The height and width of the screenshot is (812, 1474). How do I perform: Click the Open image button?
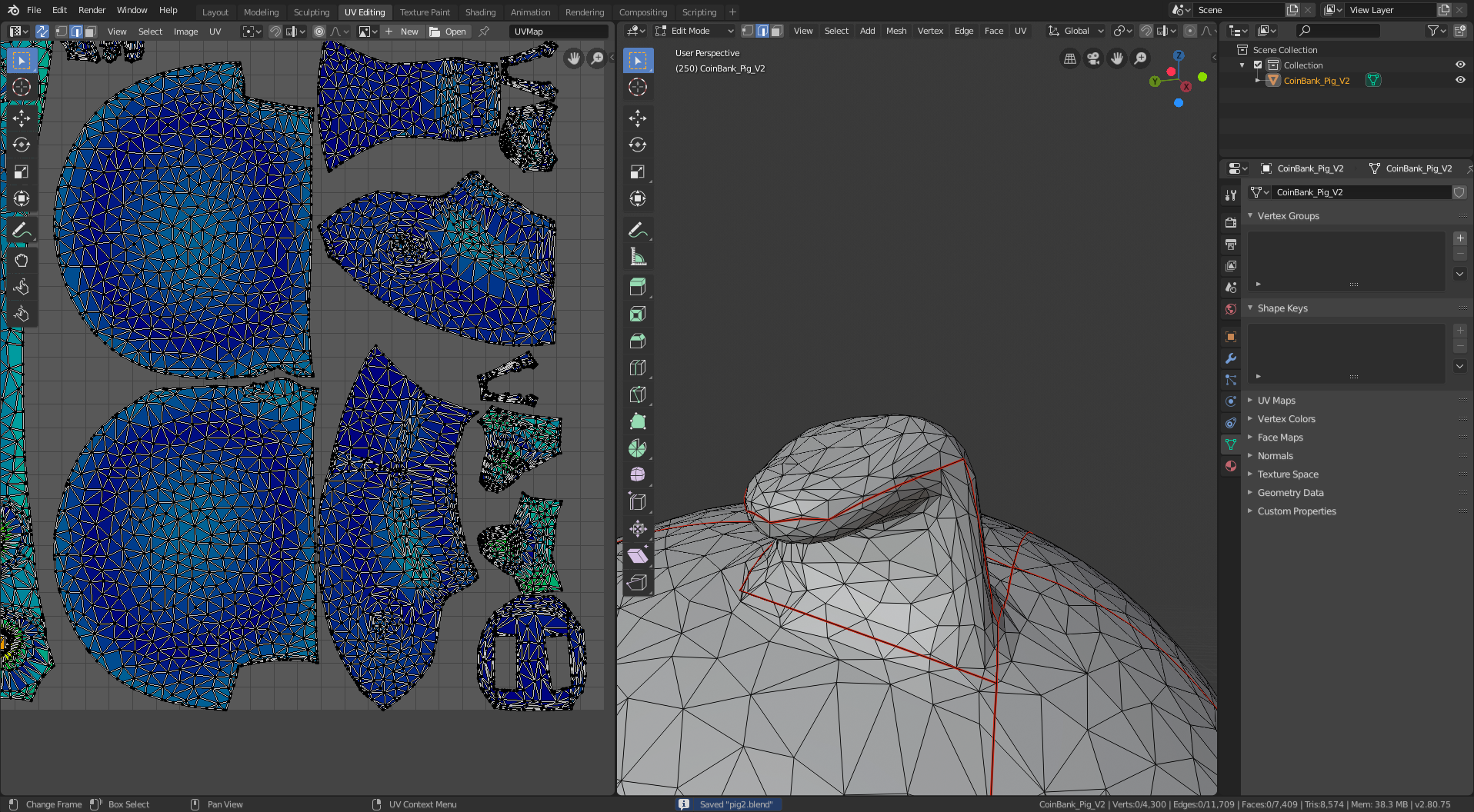tap(449, 32)
